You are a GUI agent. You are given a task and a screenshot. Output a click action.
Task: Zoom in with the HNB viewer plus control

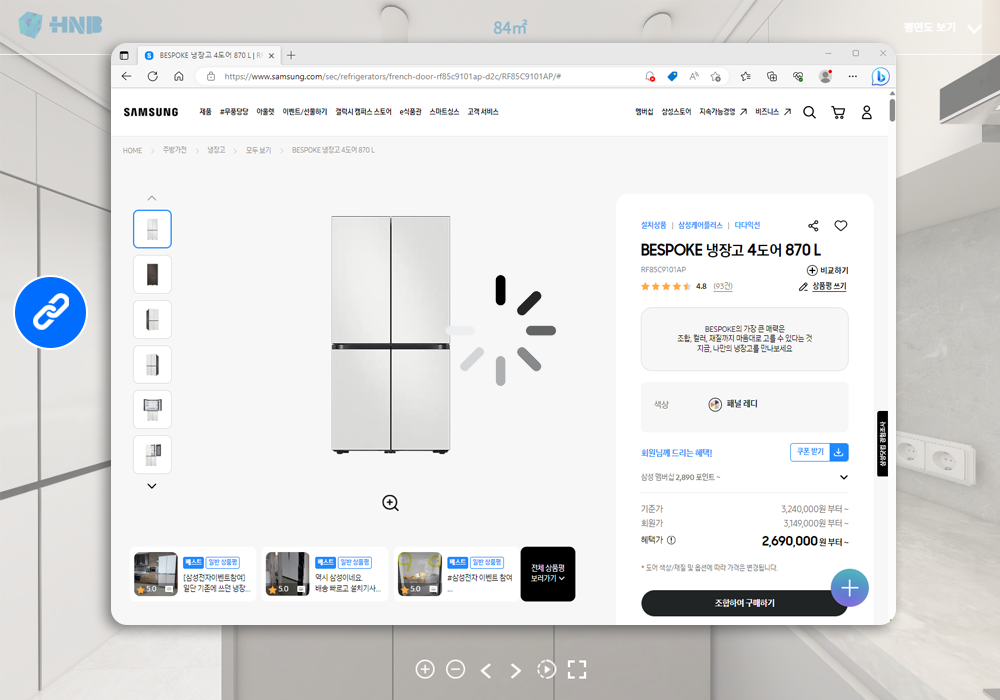click(x=425, y=669)
